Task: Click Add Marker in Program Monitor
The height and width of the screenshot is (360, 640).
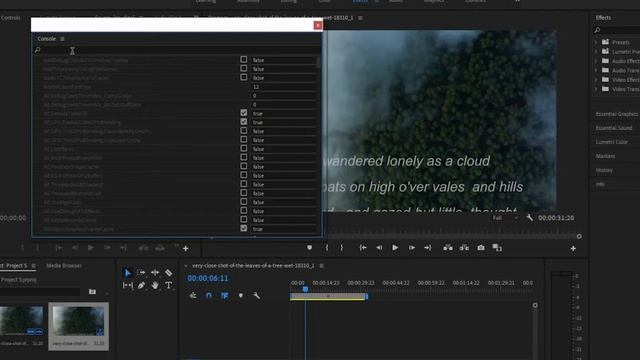Action: pyautogui.click(x=309, y=248)
